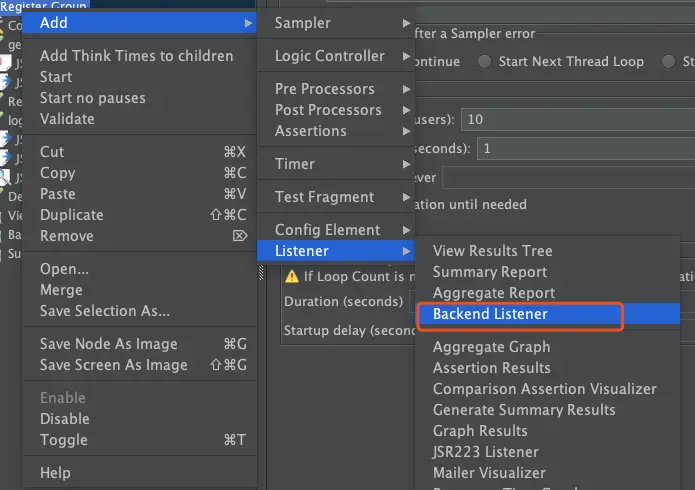The width and height of the screenshot is (695, 490).
Task: Choose Save Node As Image
Action: coord(108,344)
